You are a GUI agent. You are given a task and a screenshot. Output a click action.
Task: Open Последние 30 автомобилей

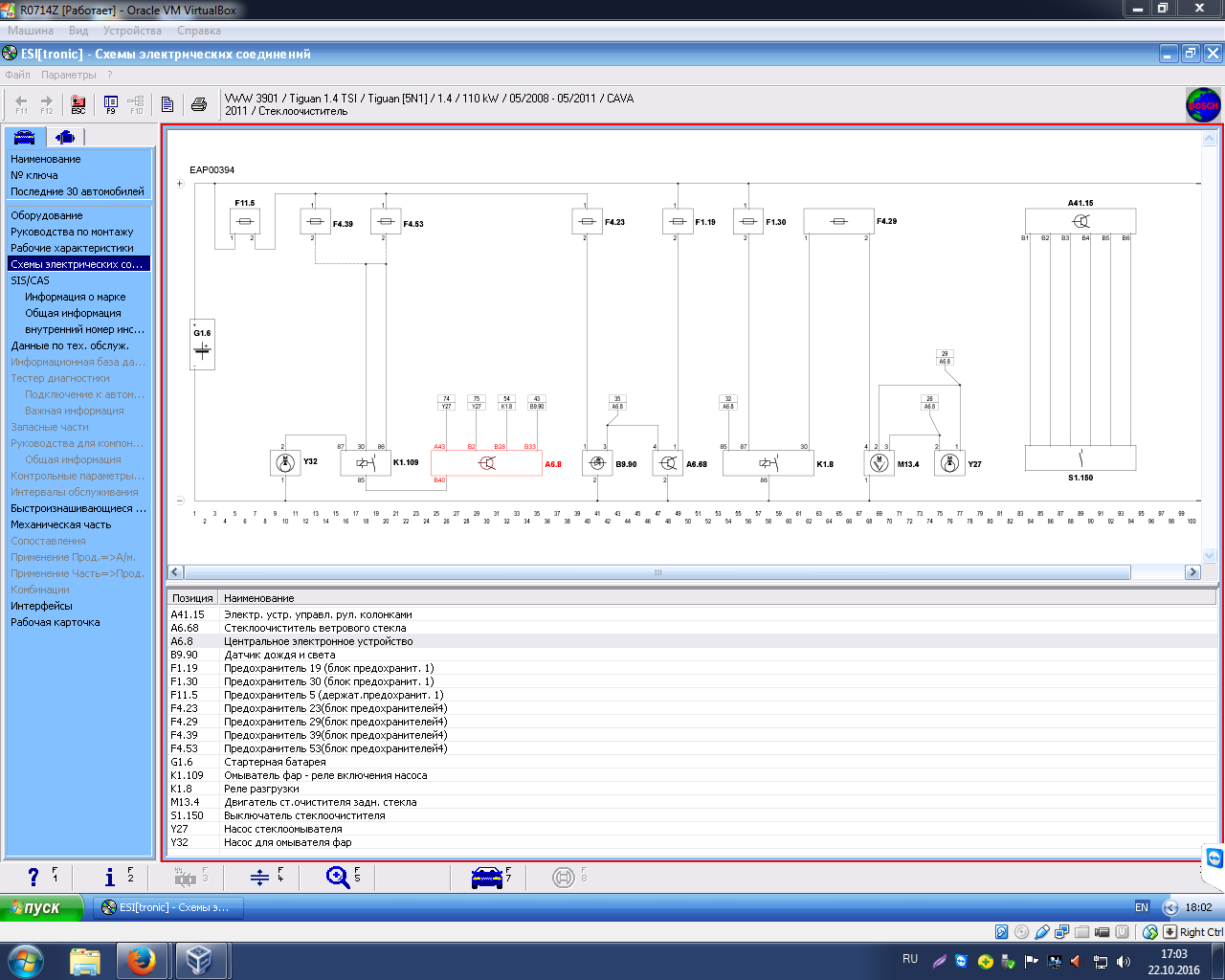coord(78,191)
